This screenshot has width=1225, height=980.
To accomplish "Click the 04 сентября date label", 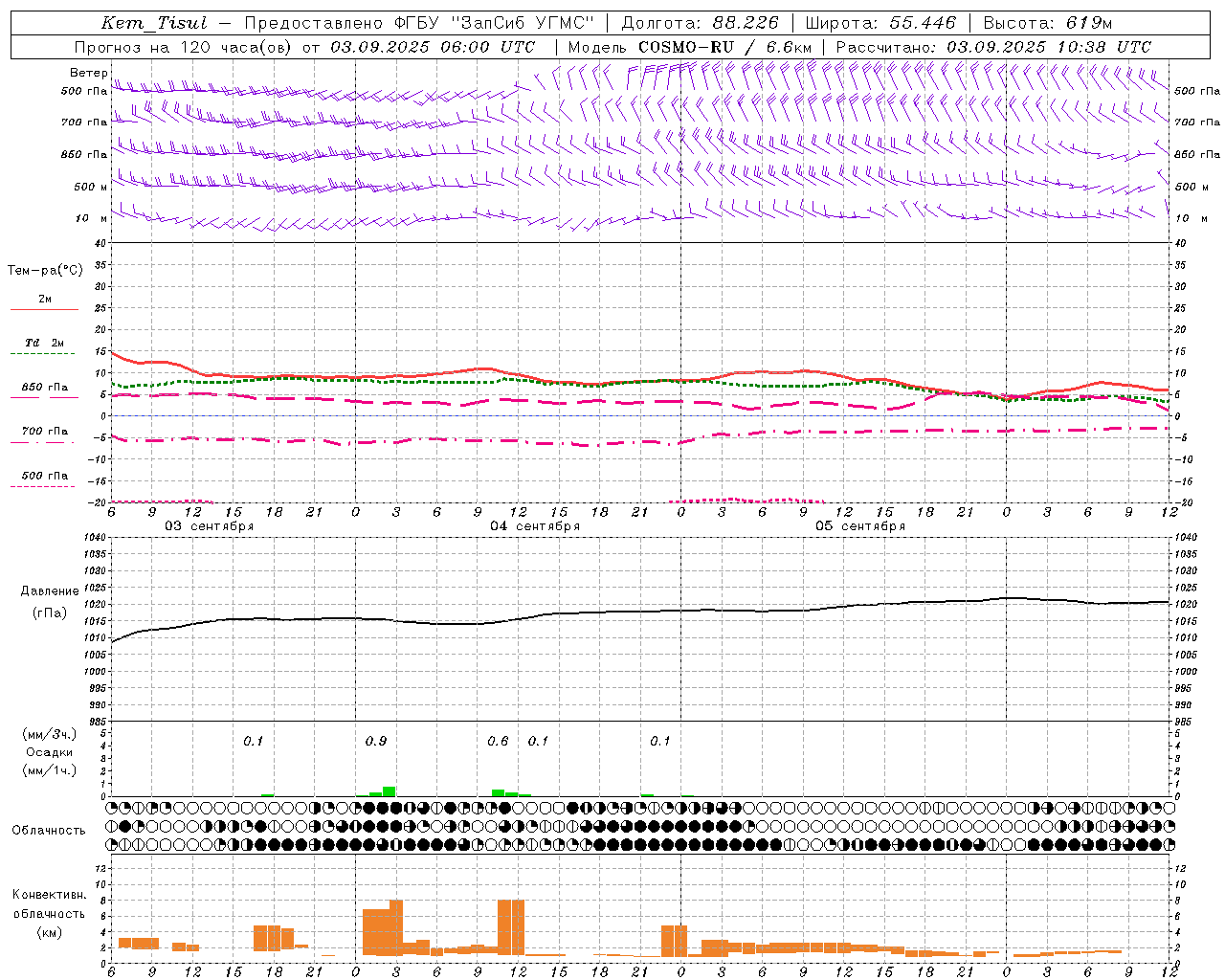I will point(535,526).
